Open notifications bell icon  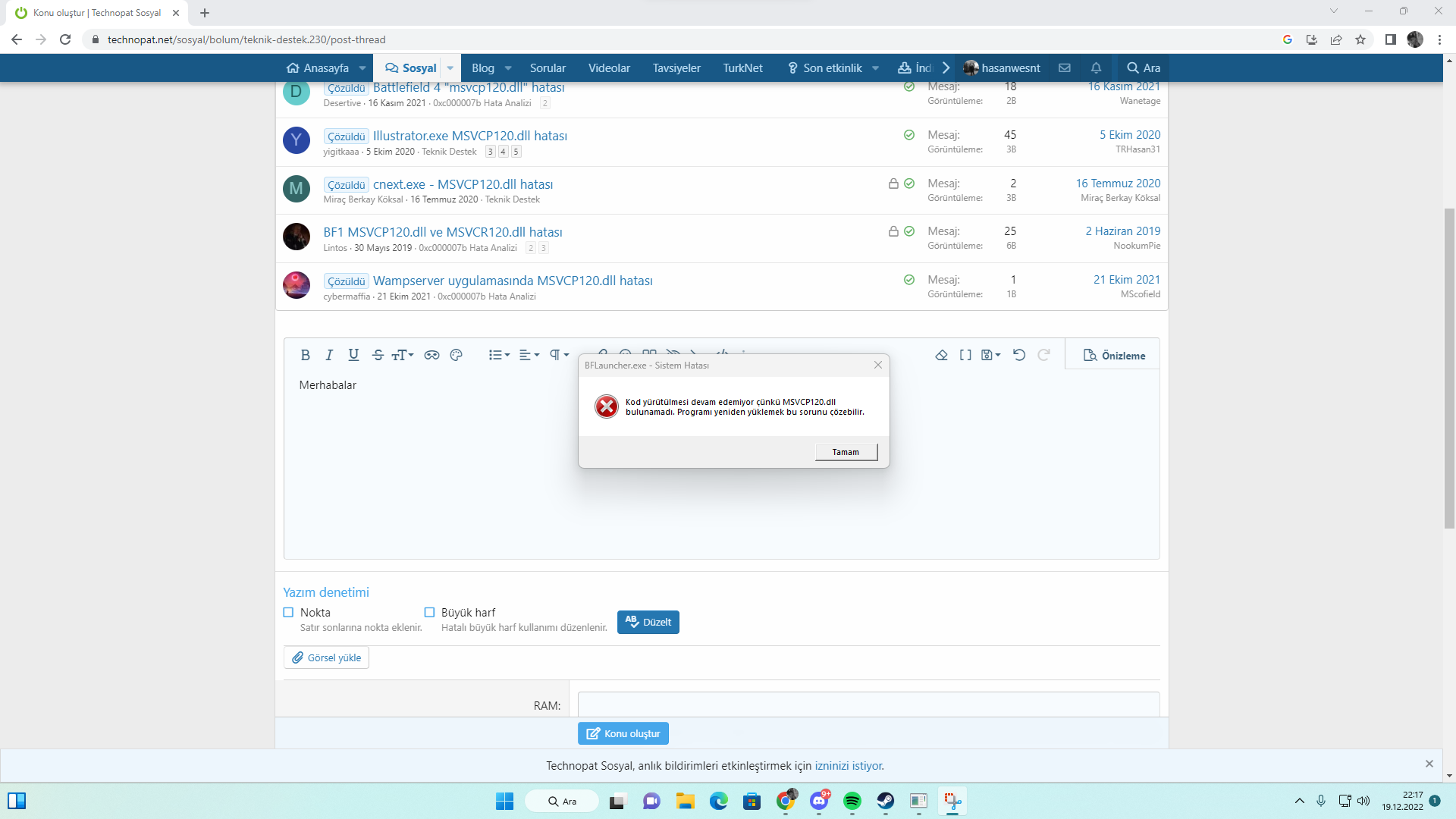point(1096,67)
